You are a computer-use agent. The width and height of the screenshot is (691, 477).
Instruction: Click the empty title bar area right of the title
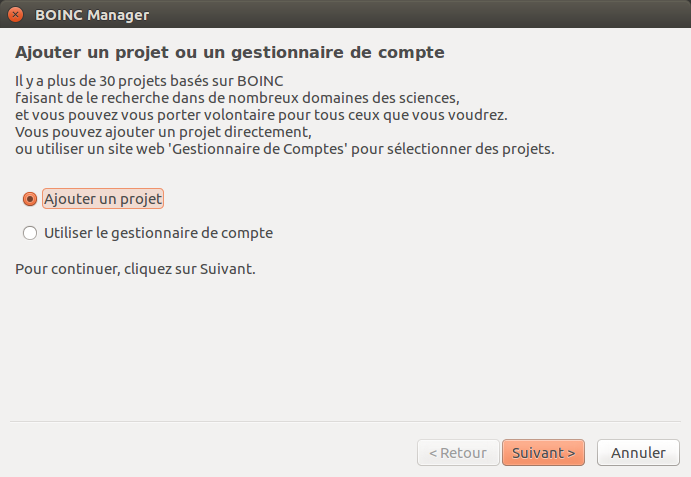click(x=420, y=15)
